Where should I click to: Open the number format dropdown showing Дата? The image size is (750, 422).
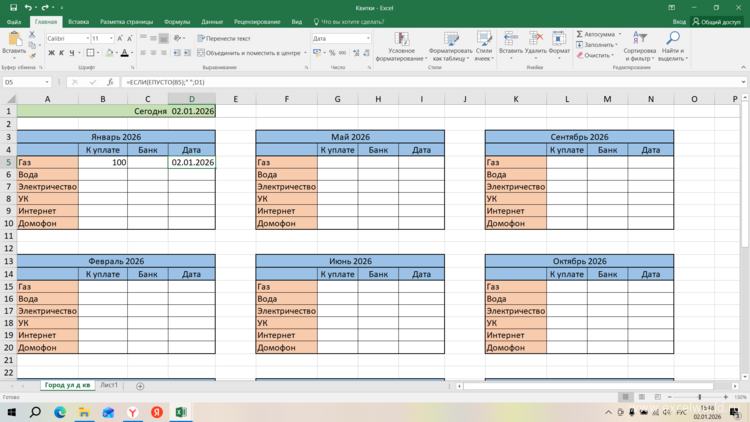click(368, 38)
